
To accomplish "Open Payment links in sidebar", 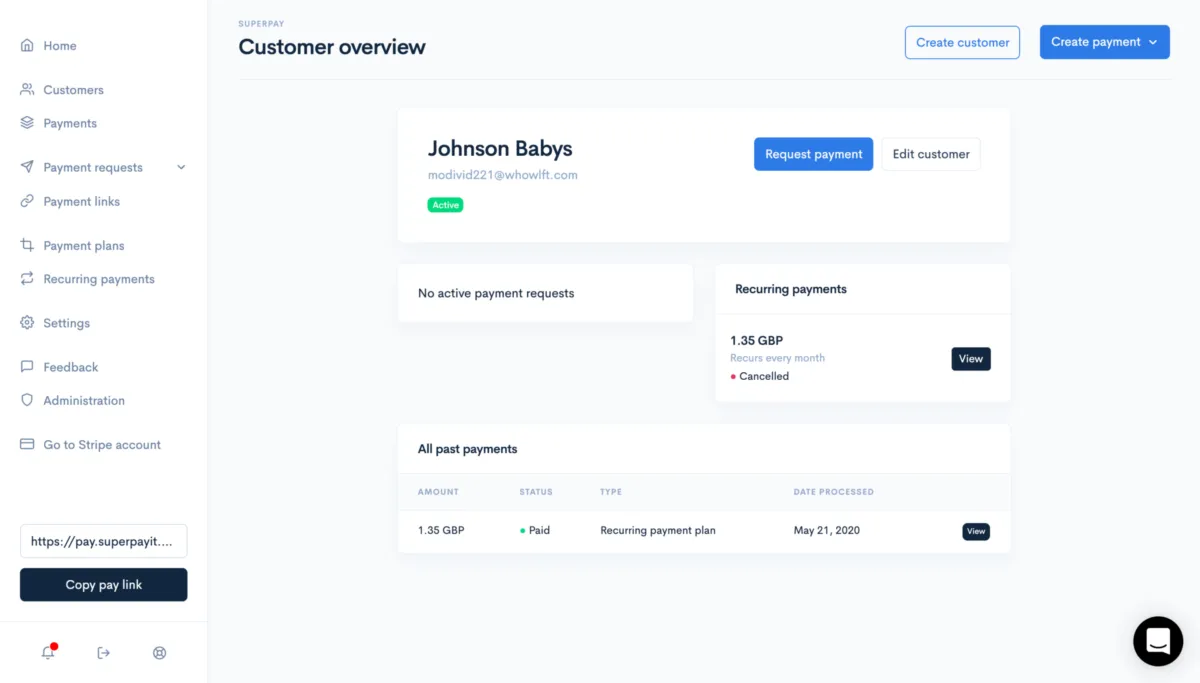I will [x=81, y=202].
